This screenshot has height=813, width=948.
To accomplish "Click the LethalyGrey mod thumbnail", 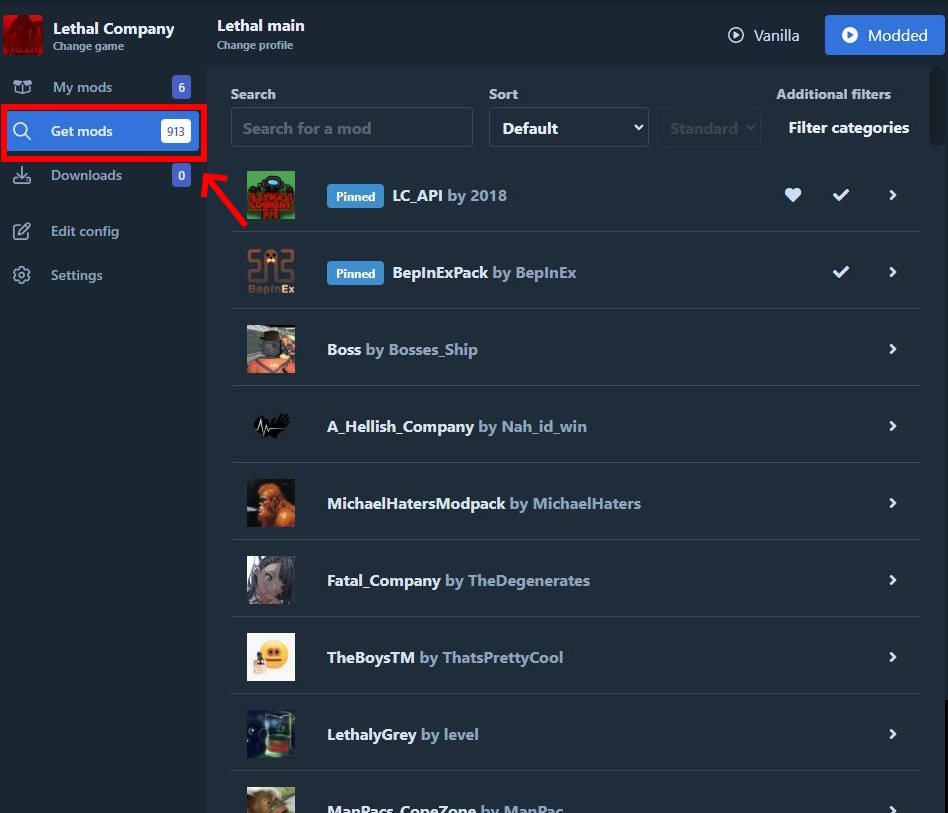I will 271,734.
